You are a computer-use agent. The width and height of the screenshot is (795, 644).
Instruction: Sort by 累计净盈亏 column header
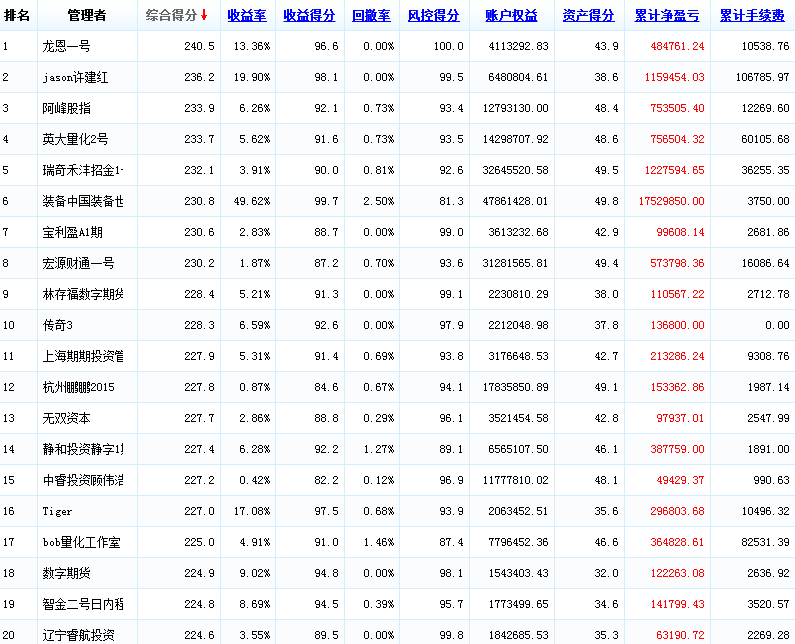[x=667, y=16]
